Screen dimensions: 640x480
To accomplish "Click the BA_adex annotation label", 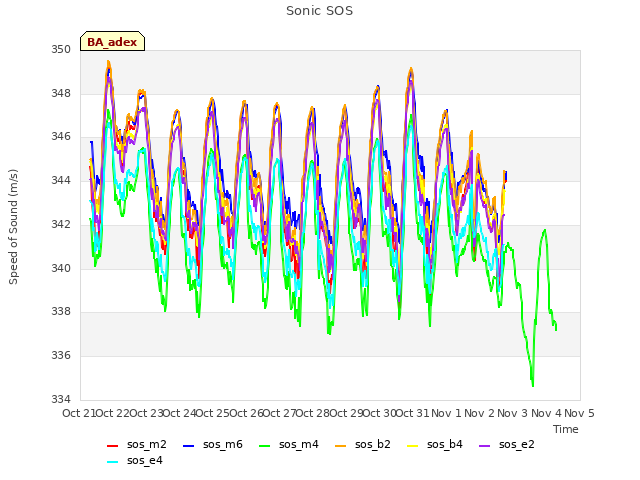I will pyautogui.click(x=112, y=42).
